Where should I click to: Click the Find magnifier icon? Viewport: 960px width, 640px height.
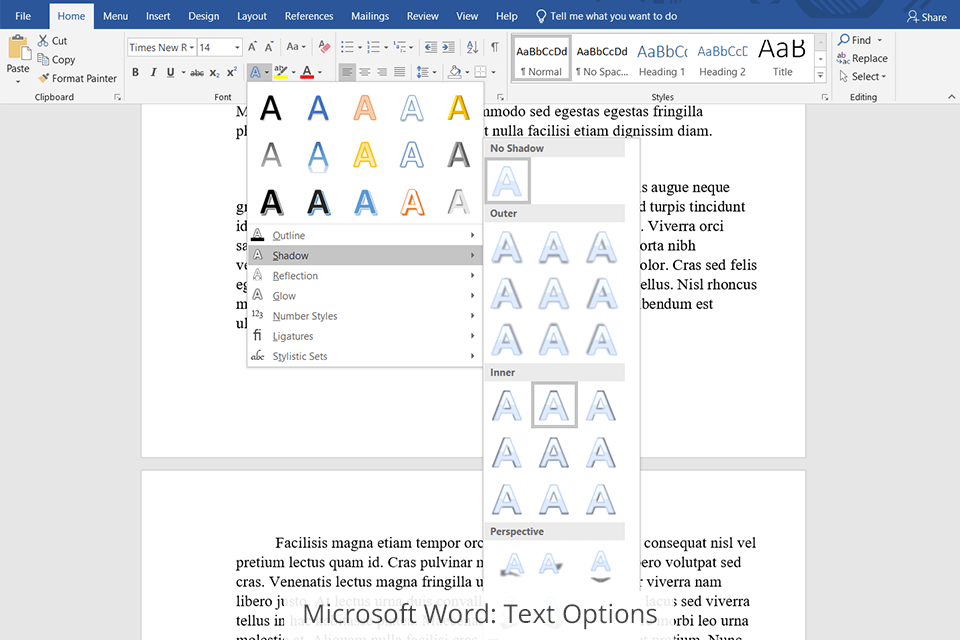(x=844, y=40)
